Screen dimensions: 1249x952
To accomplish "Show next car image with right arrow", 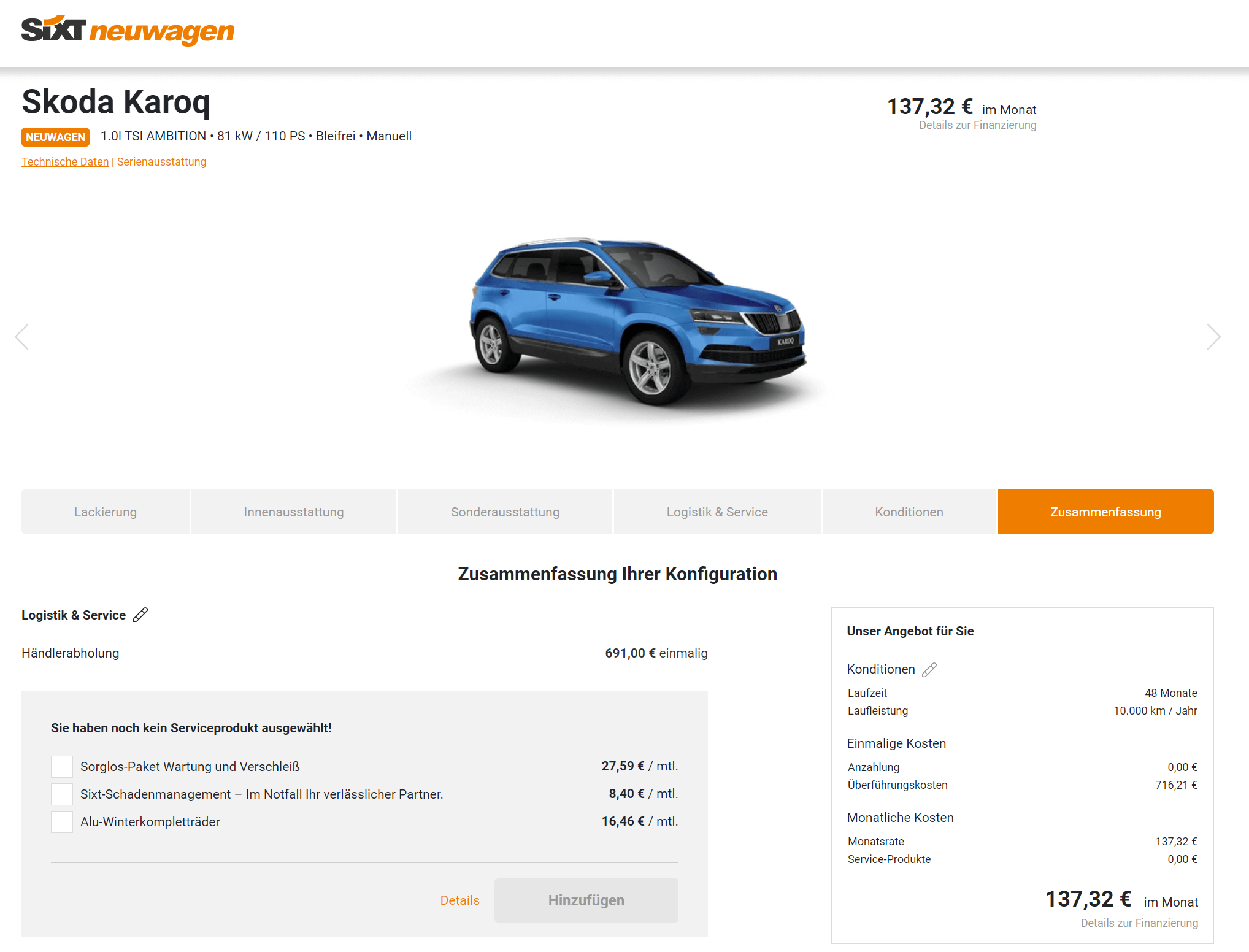I will [x=1213, y=337].
